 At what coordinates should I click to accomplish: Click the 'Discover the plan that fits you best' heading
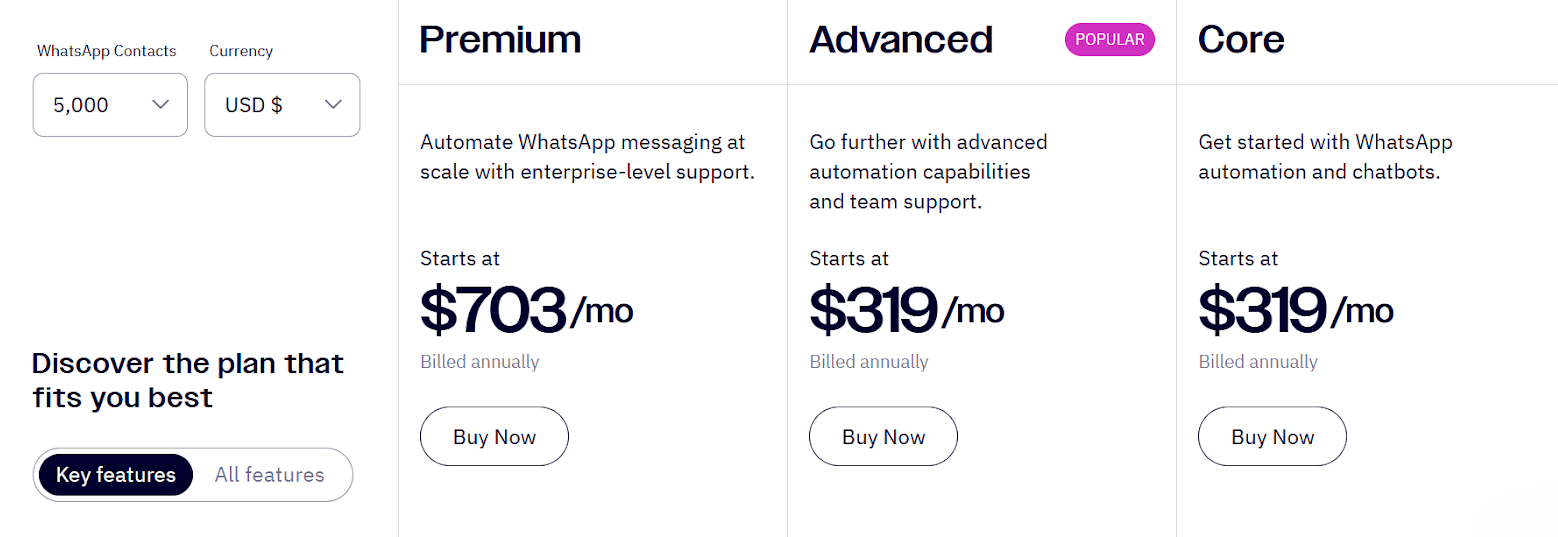point(187,380)
